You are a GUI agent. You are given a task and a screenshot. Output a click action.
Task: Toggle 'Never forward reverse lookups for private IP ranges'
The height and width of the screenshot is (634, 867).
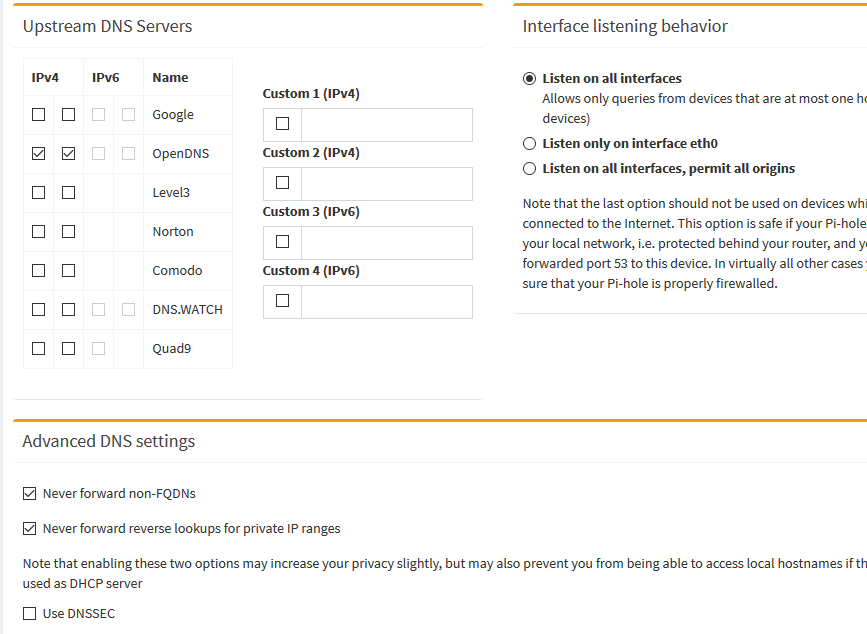click(x=29, y=528)
